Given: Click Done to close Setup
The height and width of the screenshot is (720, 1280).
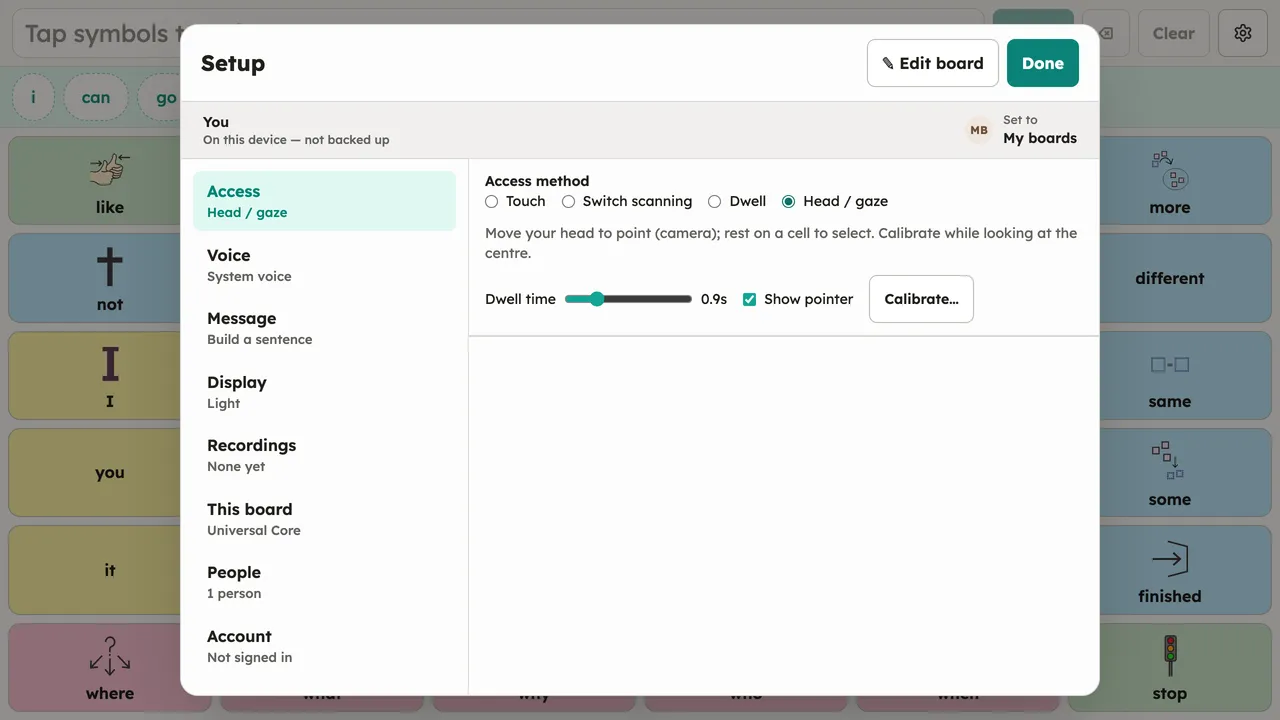Looking at the screenshot, I should [x=1042, y=63].
